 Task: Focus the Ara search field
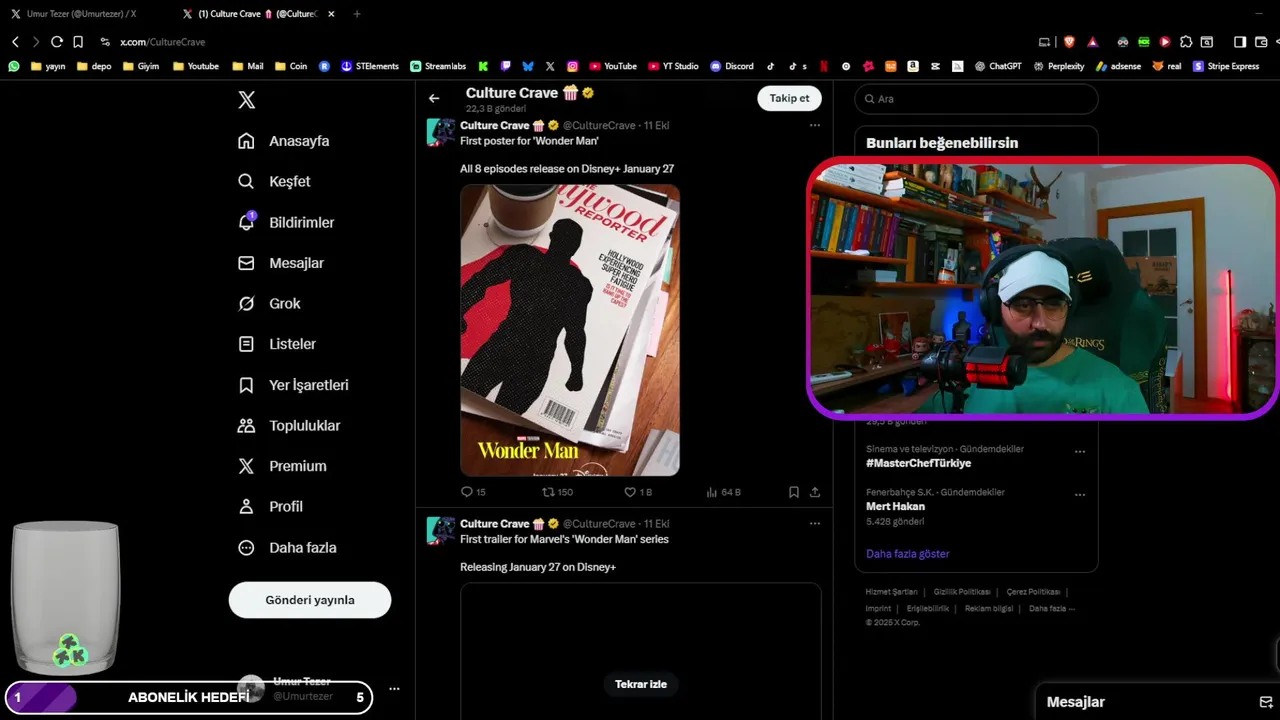(x=976, y=99)
